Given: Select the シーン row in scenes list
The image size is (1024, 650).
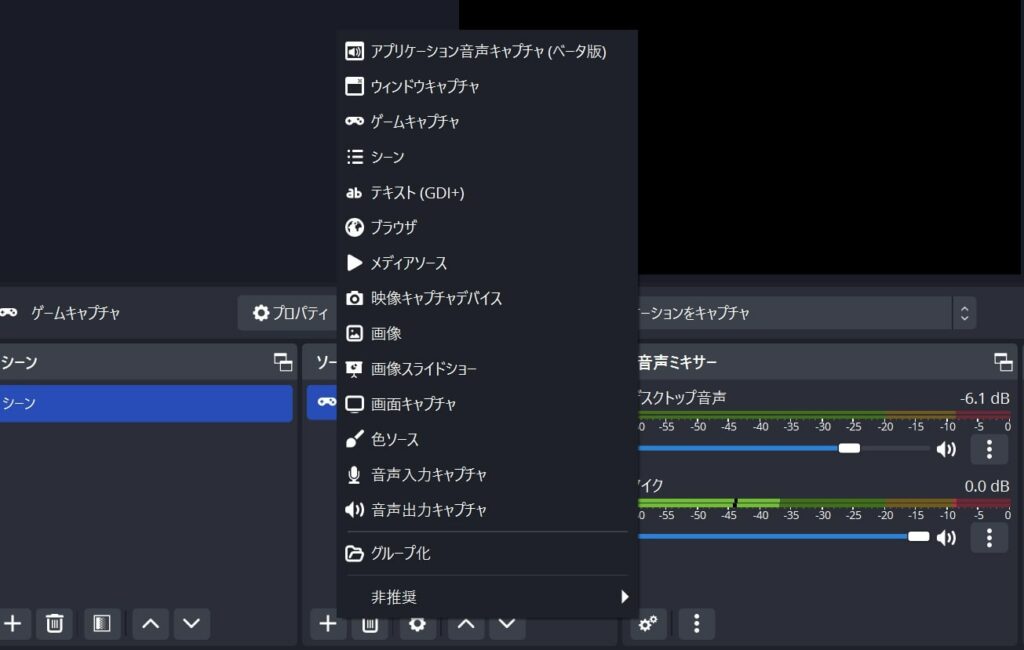Looking at the screenshot, I should coord(146,403).
